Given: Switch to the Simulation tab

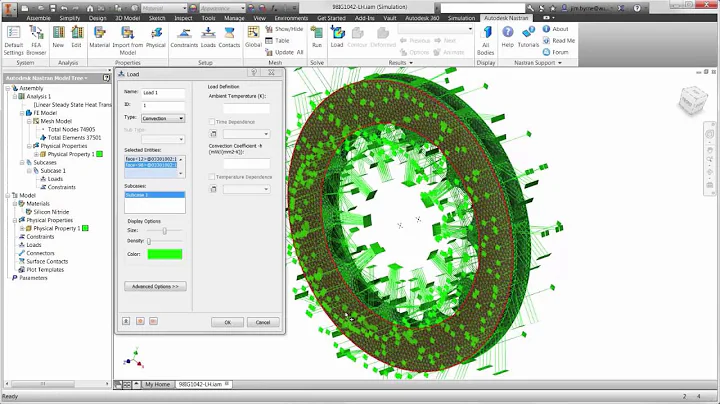Looking at the screenshot, I should point(461,18).
